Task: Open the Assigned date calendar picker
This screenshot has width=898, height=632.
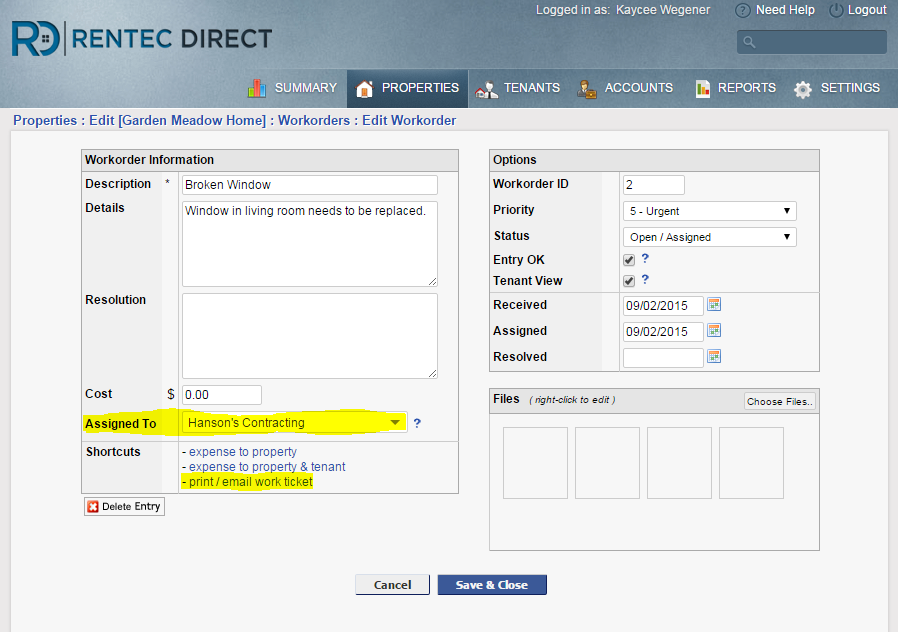Action: coord(714,331)
